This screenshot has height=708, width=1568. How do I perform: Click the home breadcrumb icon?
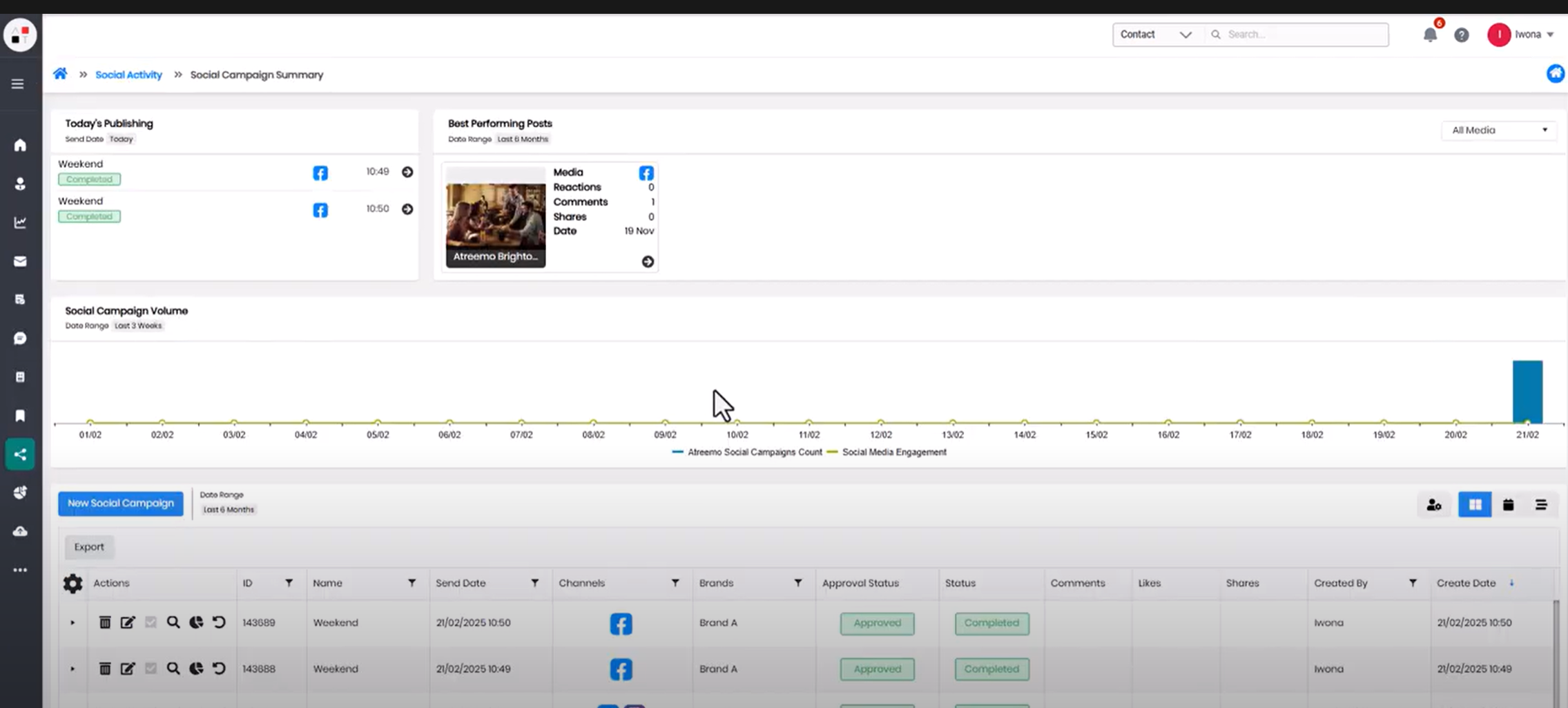(61, 74)
